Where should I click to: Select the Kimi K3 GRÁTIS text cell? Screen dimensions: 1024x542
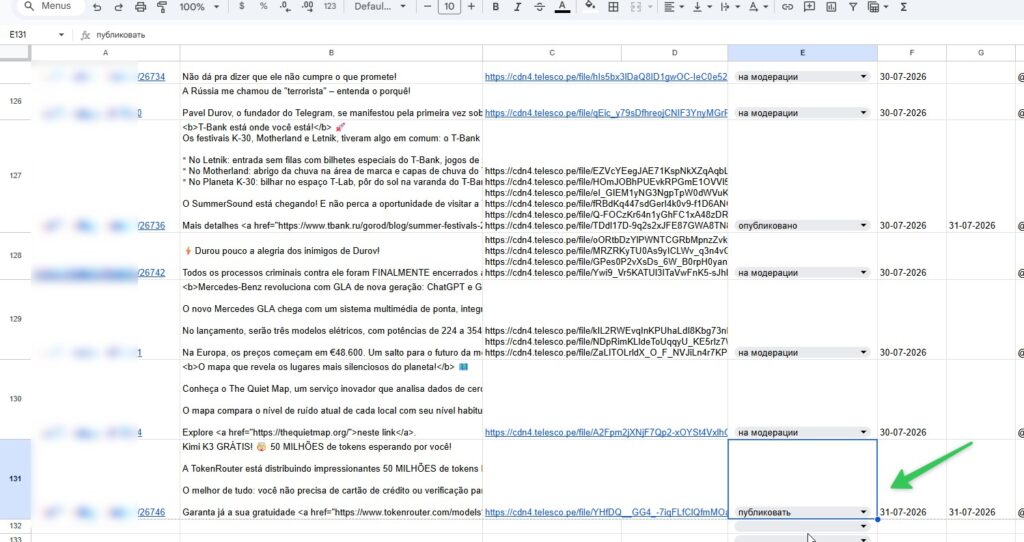[331, 479]
